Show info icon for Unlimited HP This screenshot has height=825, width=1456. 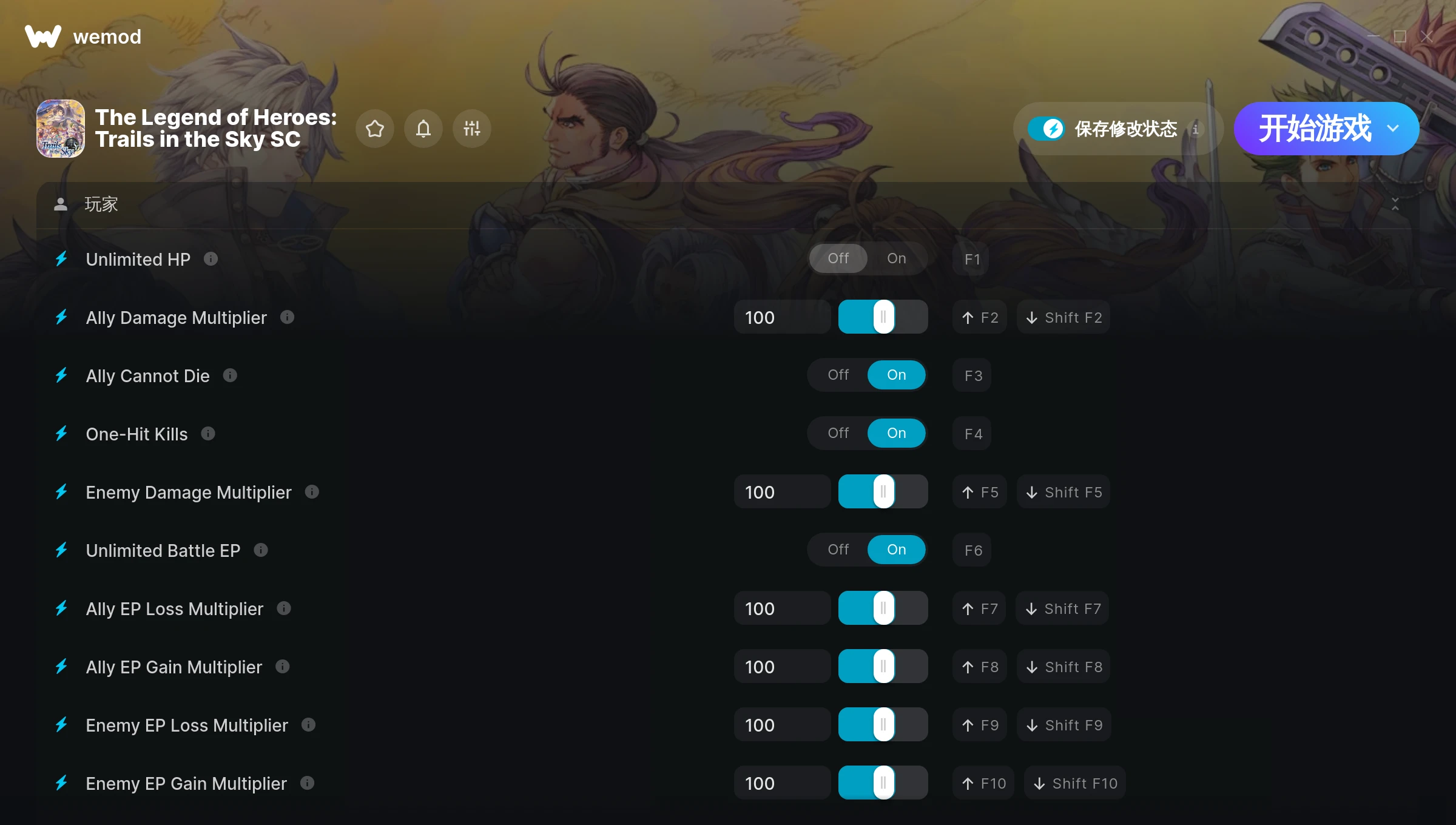[211, 259]
